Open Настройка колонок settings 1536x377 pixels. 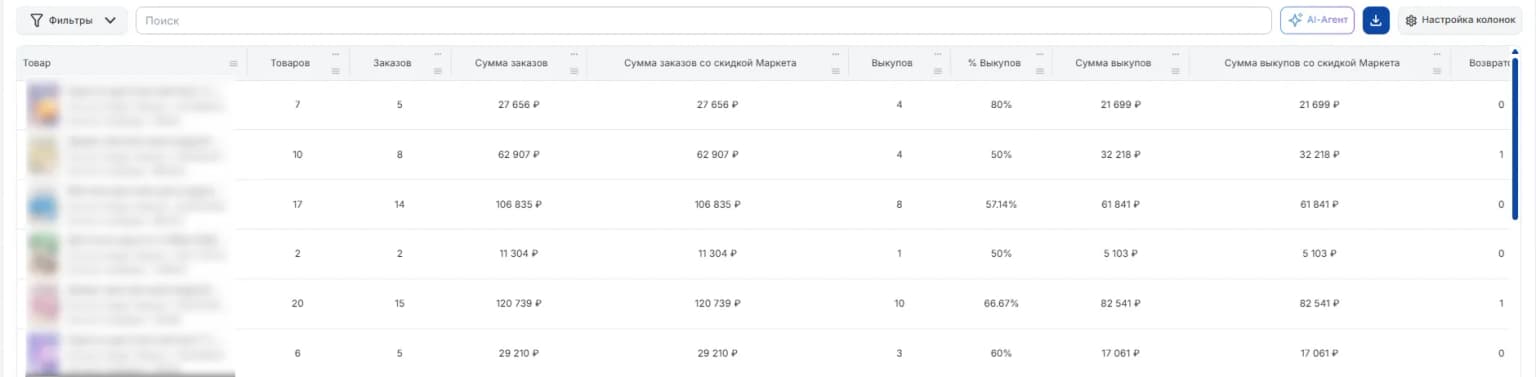tap(1460, 20)
